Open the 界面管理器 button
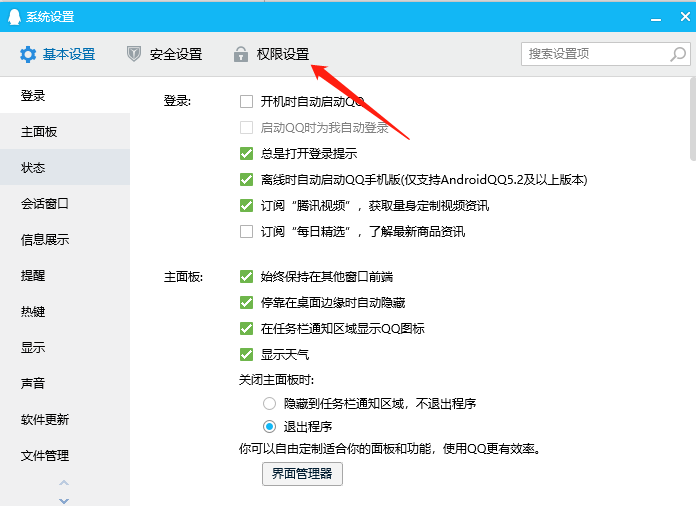Image resolution: width=696 pixels, height=506 pixels. pyautogui.click(x=302, y=474)
